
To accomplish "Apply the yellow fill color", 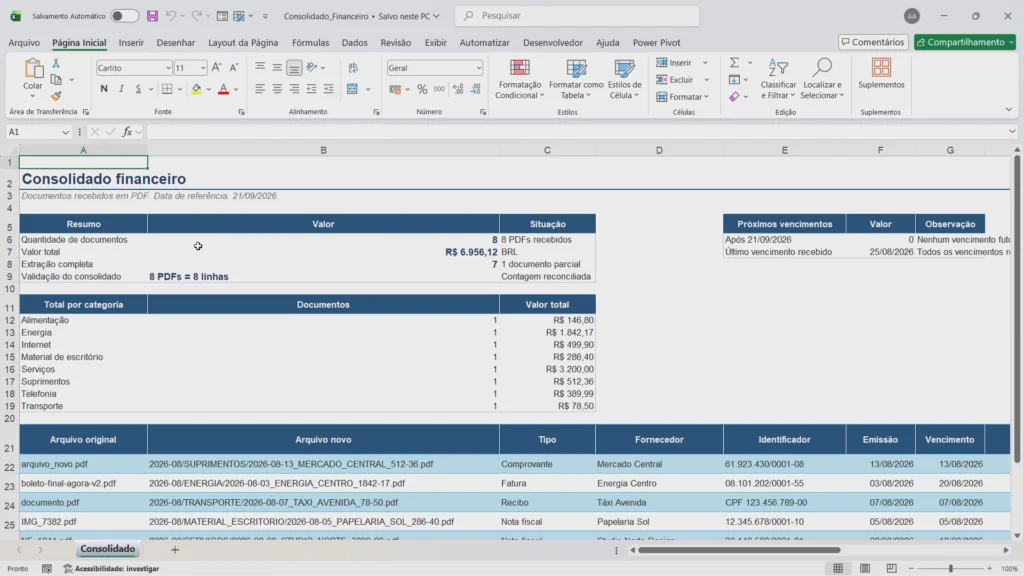I will 196,89.
